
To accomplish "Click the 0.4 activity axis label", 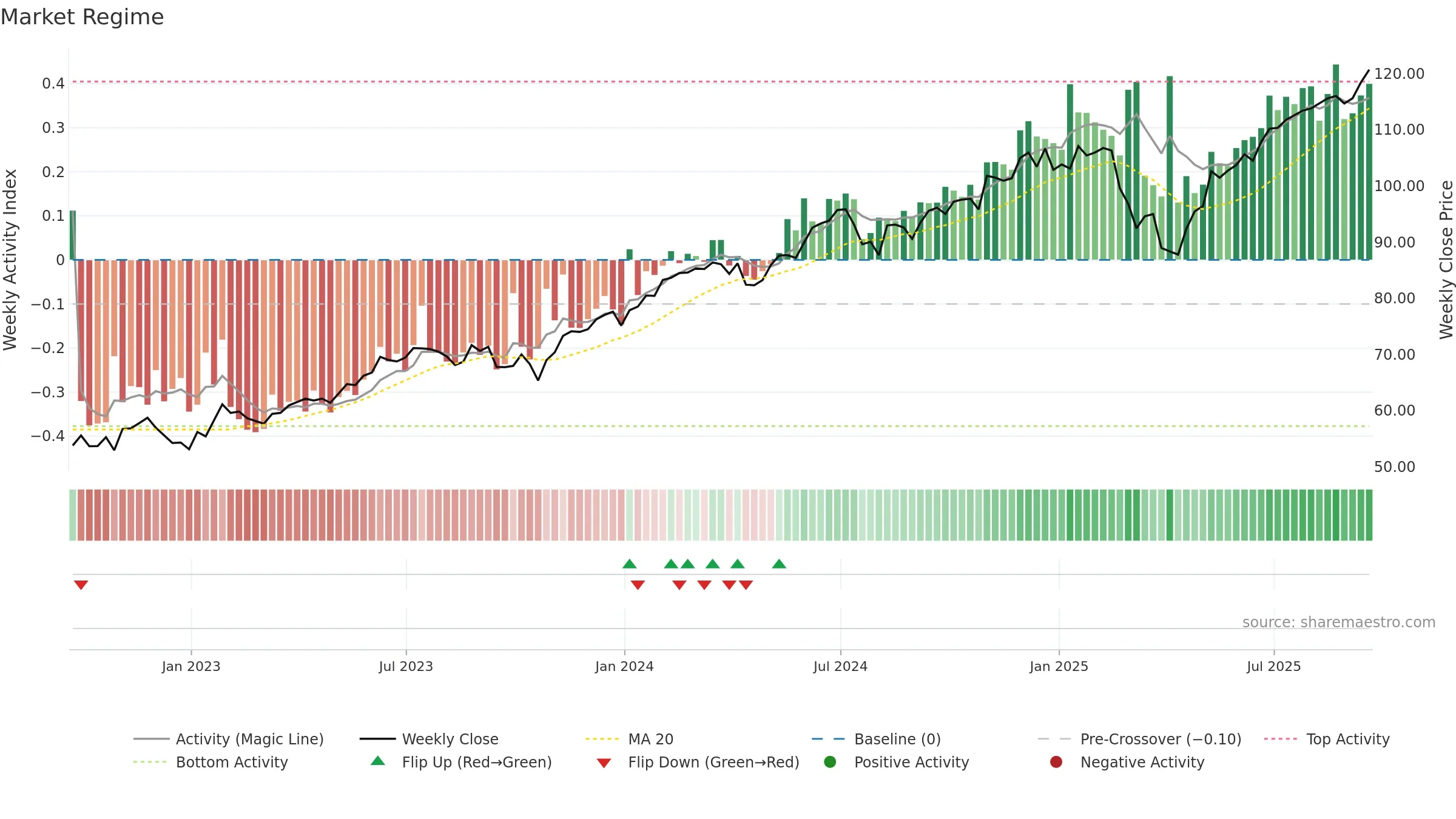I will (53, 83).
